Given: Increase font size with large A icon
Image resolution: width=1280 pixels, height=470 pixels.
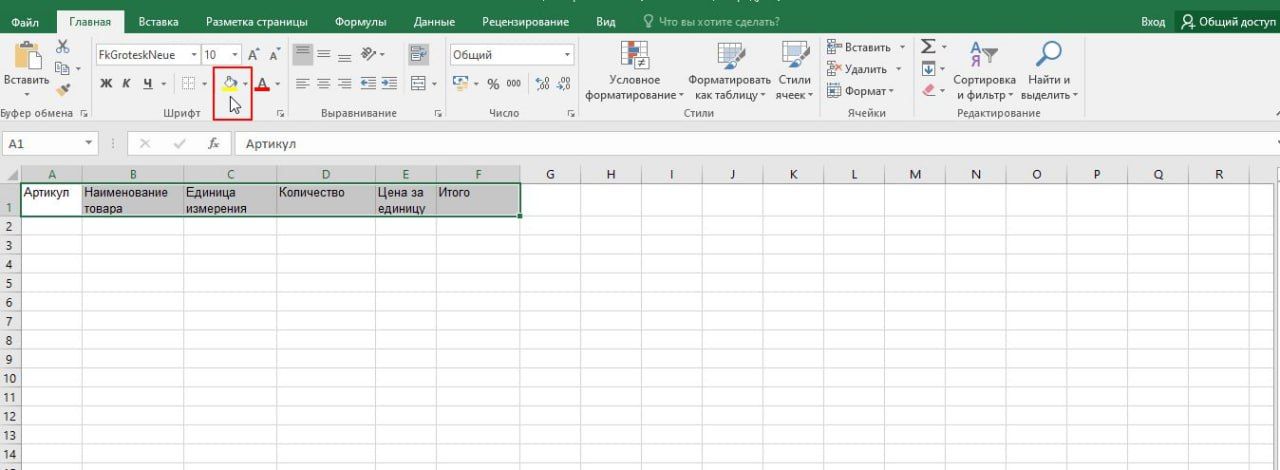Looking at the screenshot, I should [254, 55].
